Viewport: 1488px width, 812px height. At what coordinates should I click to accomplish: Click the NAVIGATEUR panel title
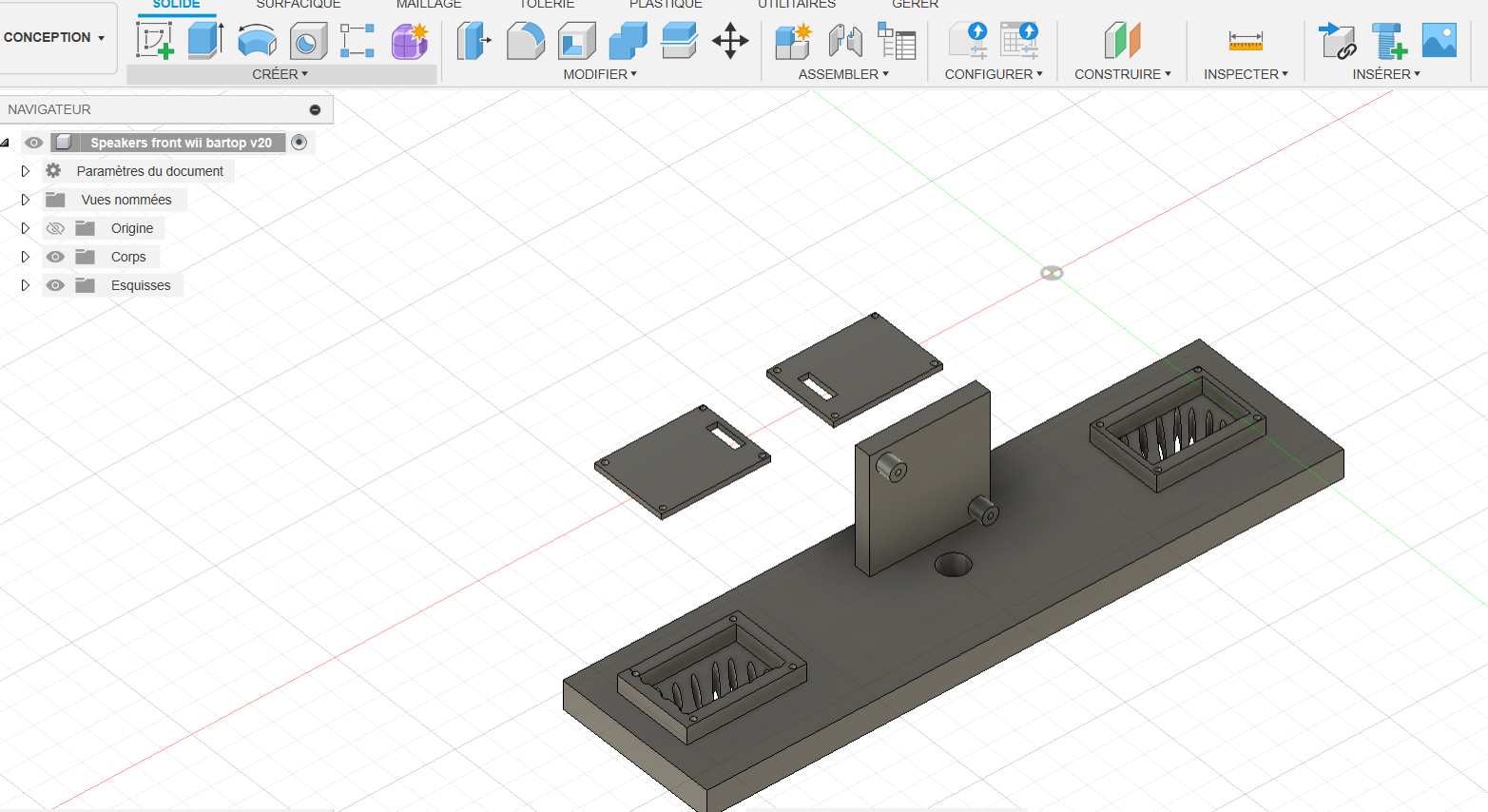(x=49, y=109)
